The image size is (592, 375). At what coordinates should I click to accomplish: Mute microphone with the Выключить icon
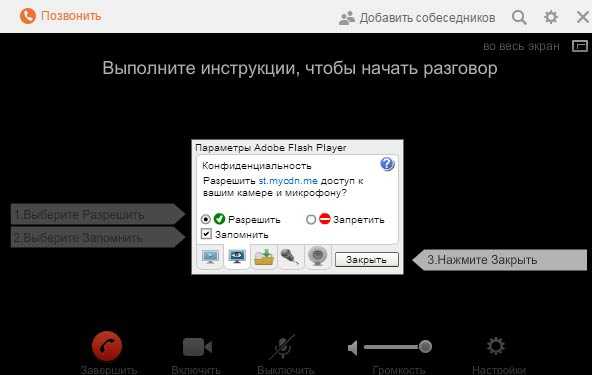[283, 347]
